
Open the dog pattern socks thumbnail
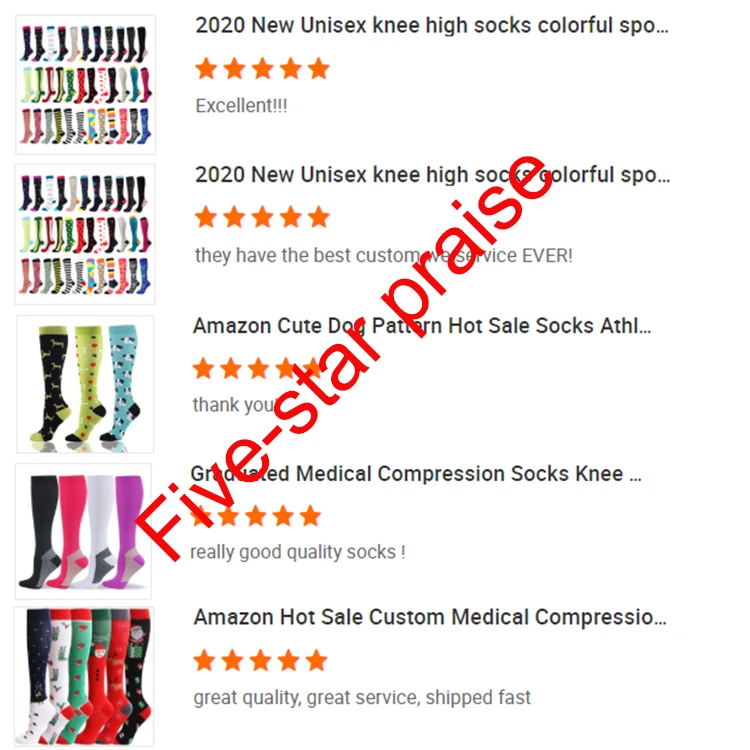(x=85, y=384)
